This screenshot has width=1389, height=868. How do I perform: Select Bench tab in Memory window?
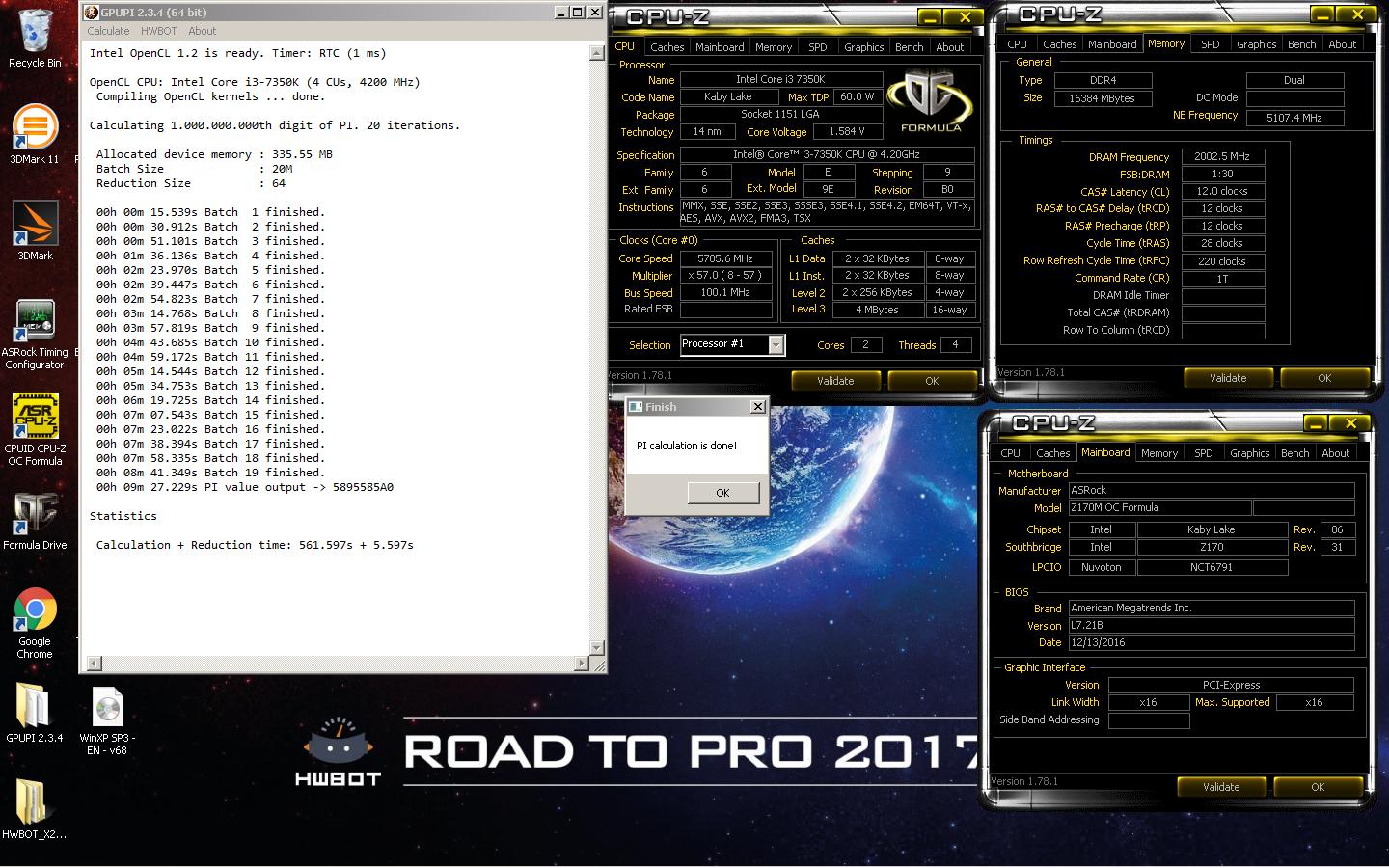[1301, 44]
